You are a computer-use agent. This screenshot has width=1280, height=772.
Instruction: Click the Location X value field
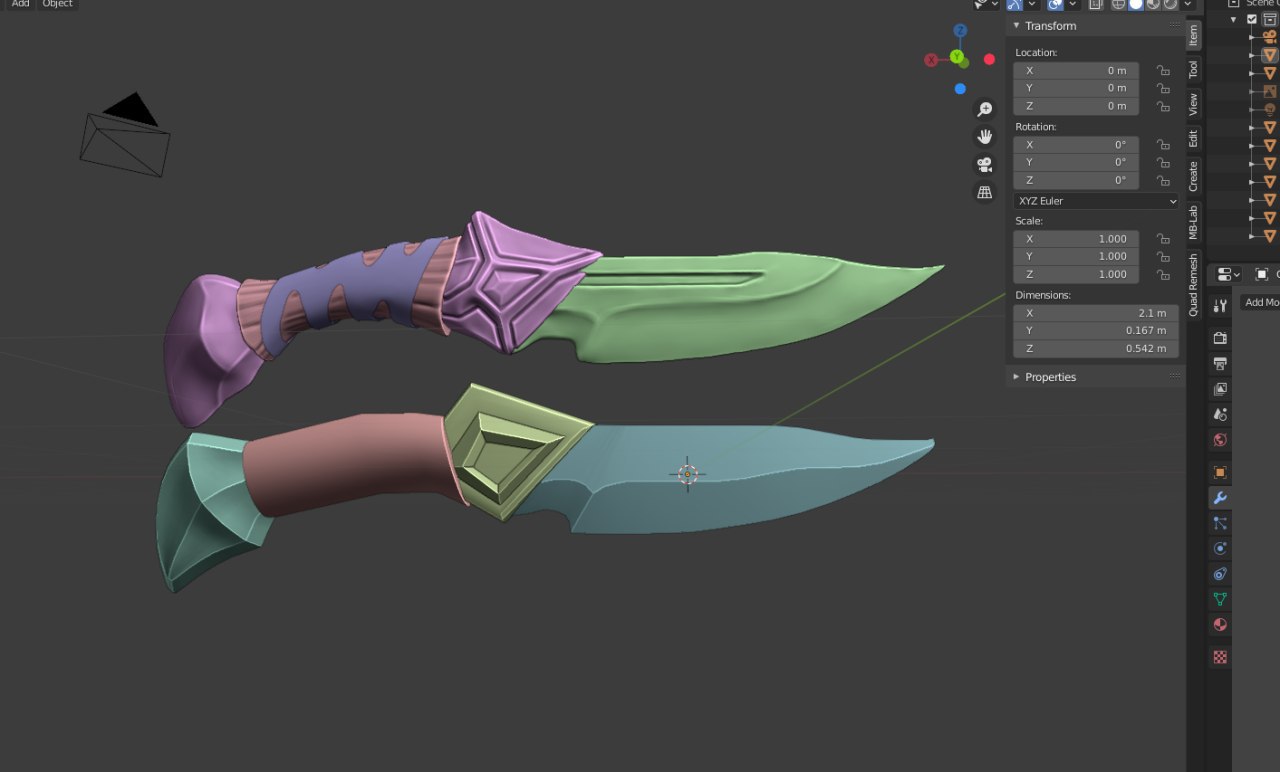1076,70
